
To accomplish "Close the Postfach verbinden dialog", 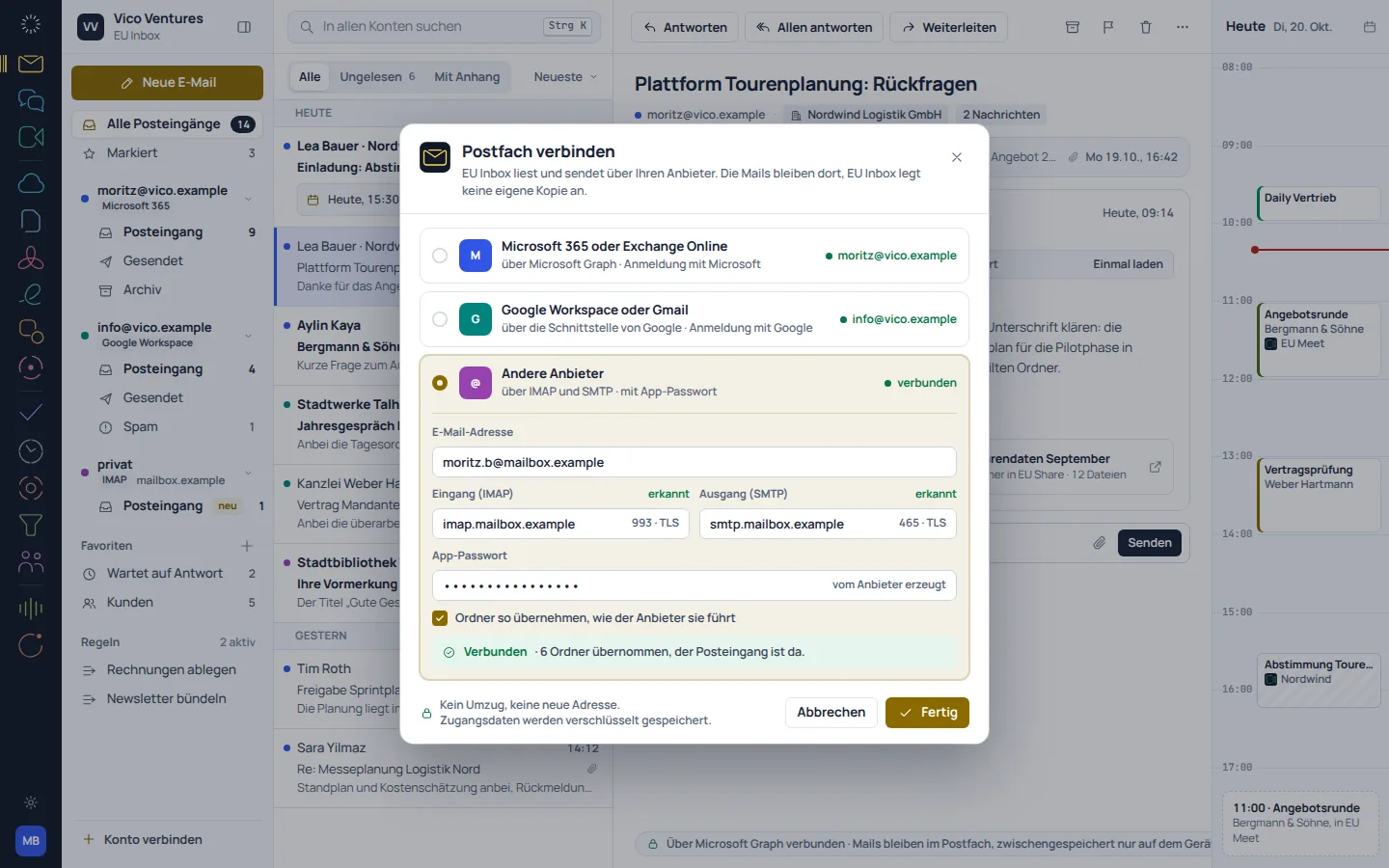I will 957,157.
